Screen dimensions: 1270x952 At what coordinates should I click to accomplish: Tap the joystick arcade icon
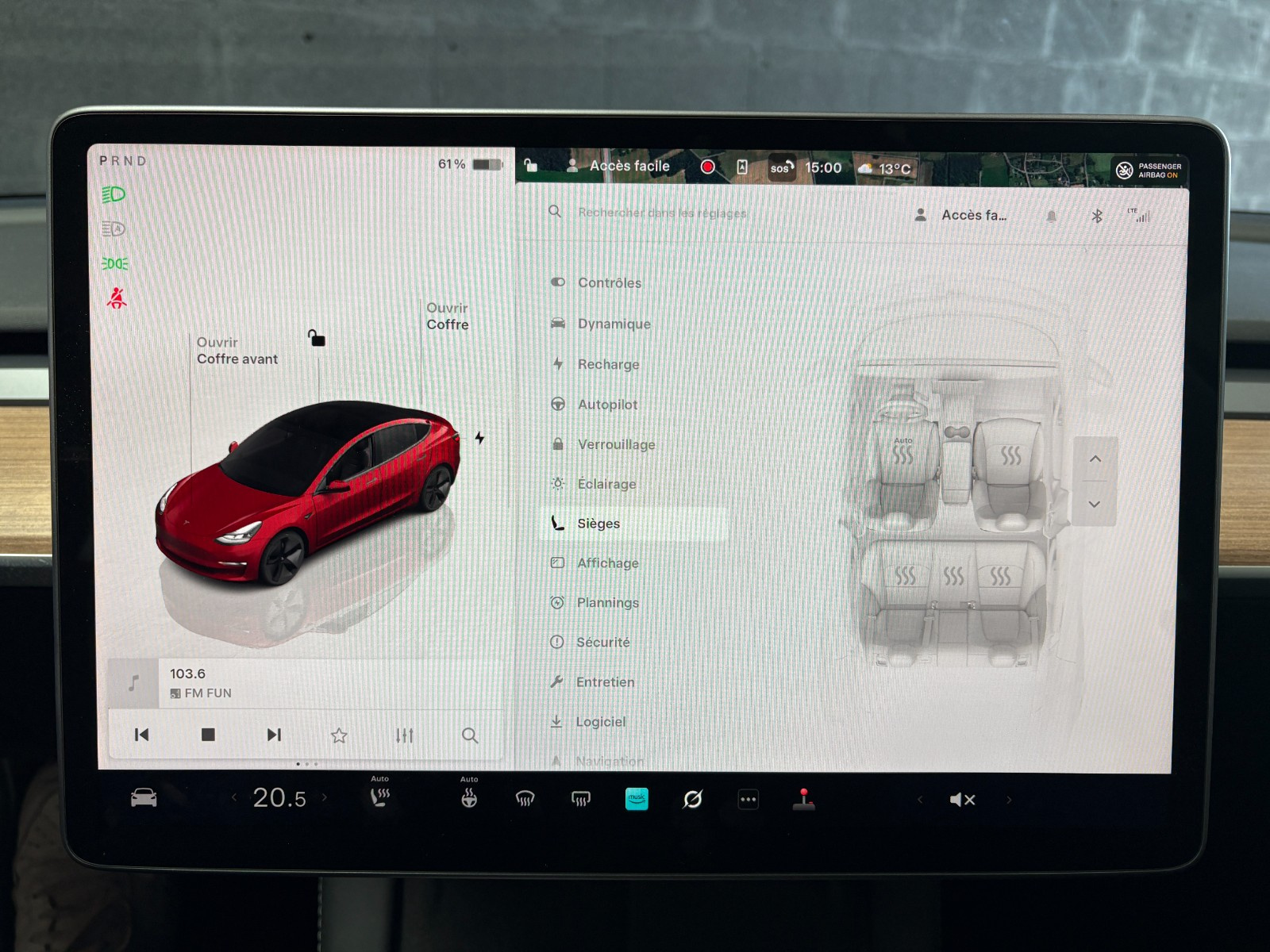pos(803,800)
